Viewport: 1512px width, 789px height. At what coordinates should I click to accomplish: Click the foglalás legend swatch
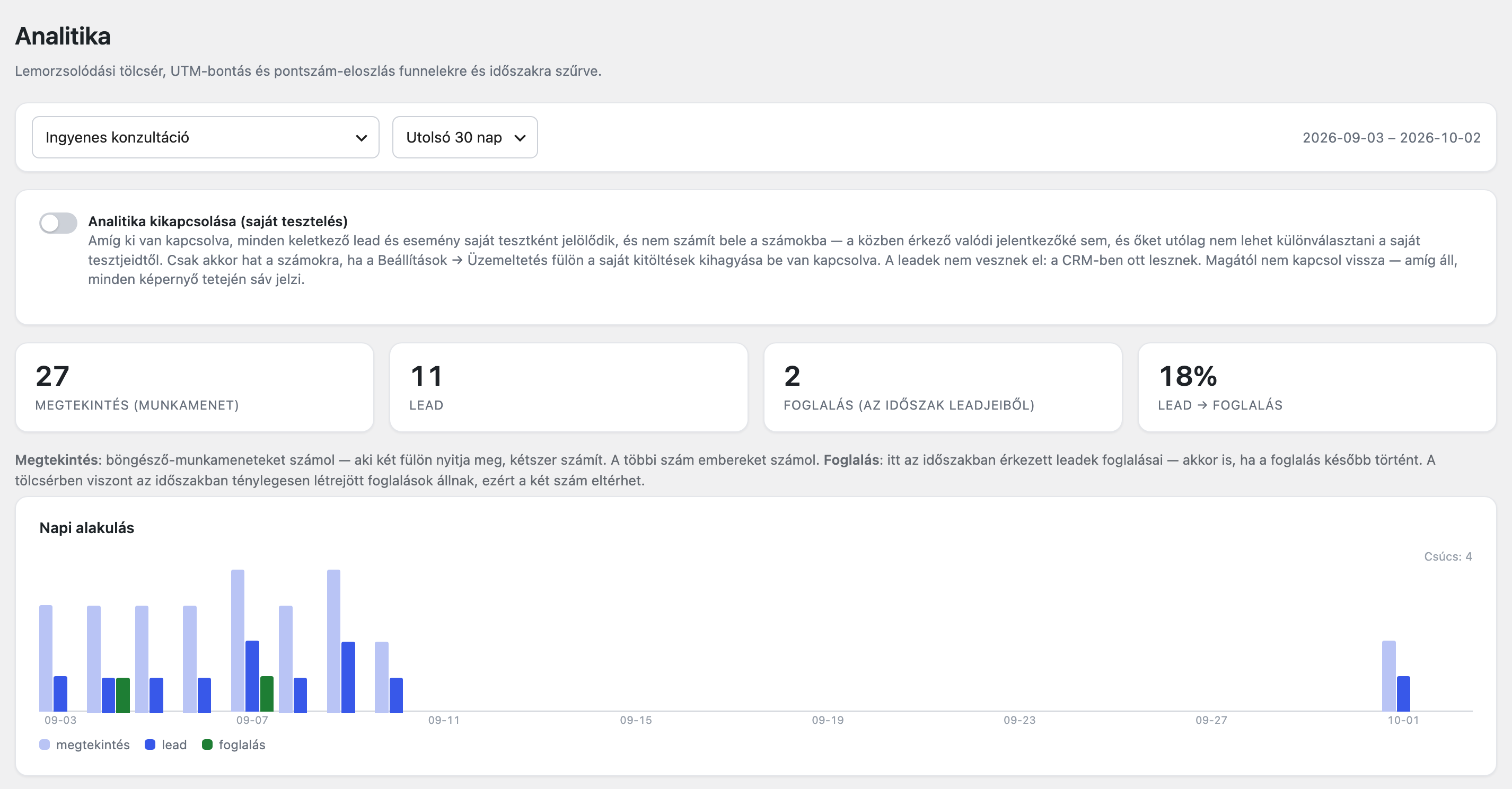click(x=207, y=744)
